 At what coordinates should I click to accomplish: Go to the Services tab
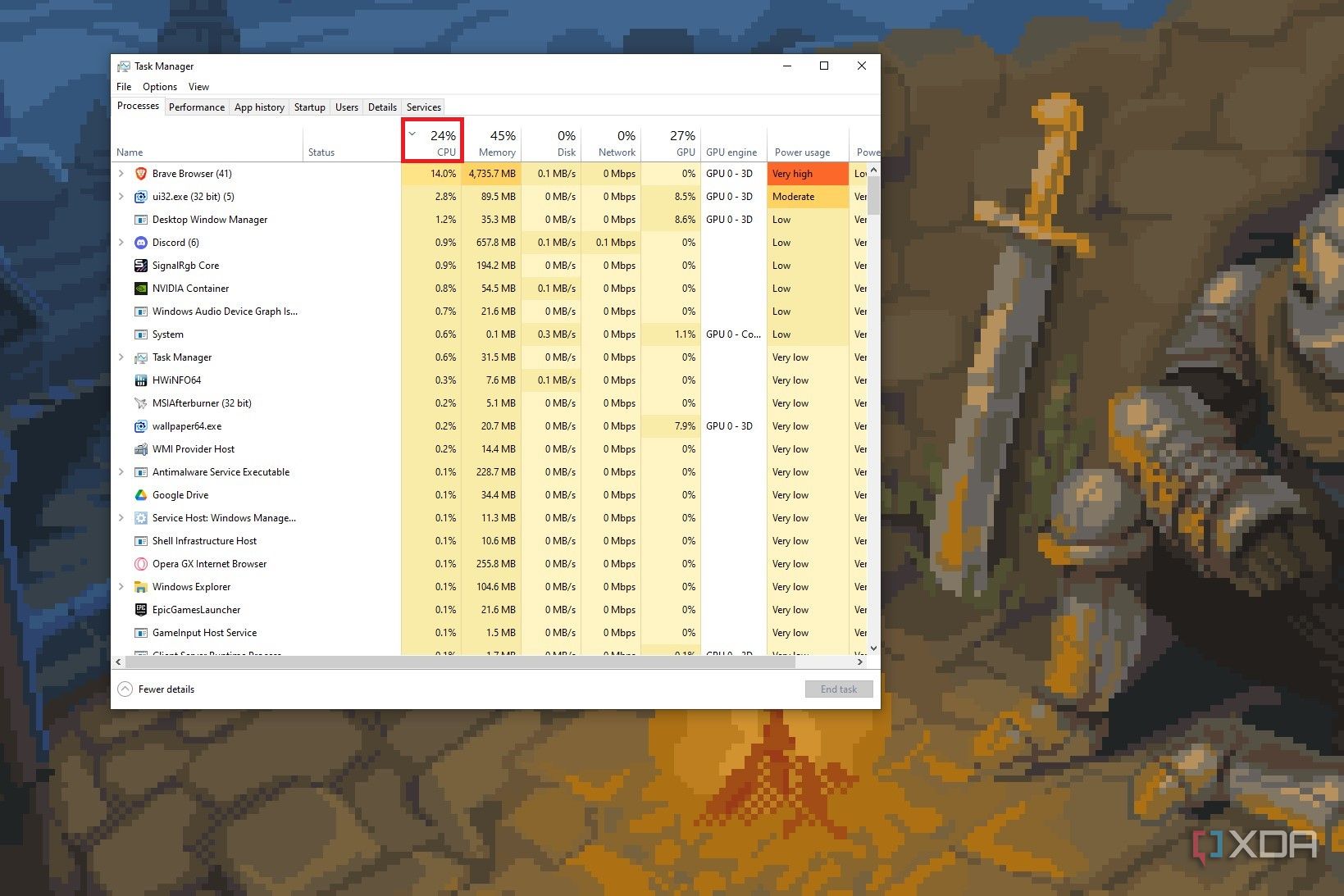[424, 107]
